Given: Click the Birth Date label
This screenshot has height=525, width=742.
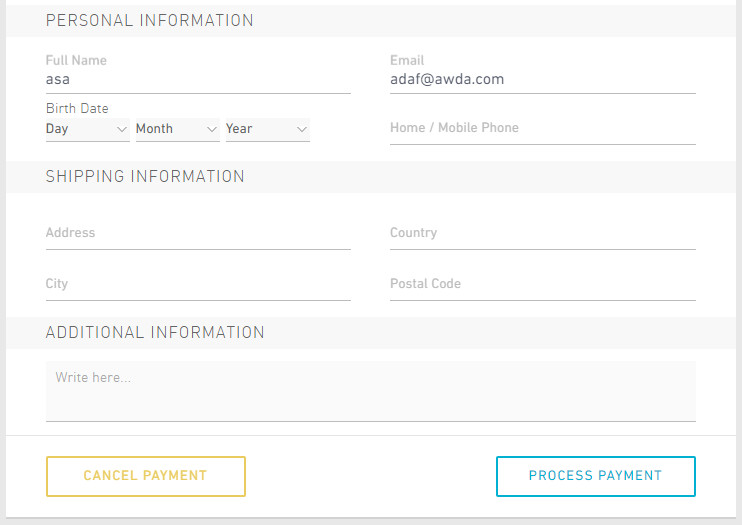Looking at the screenshot, I should pos(77,108).
